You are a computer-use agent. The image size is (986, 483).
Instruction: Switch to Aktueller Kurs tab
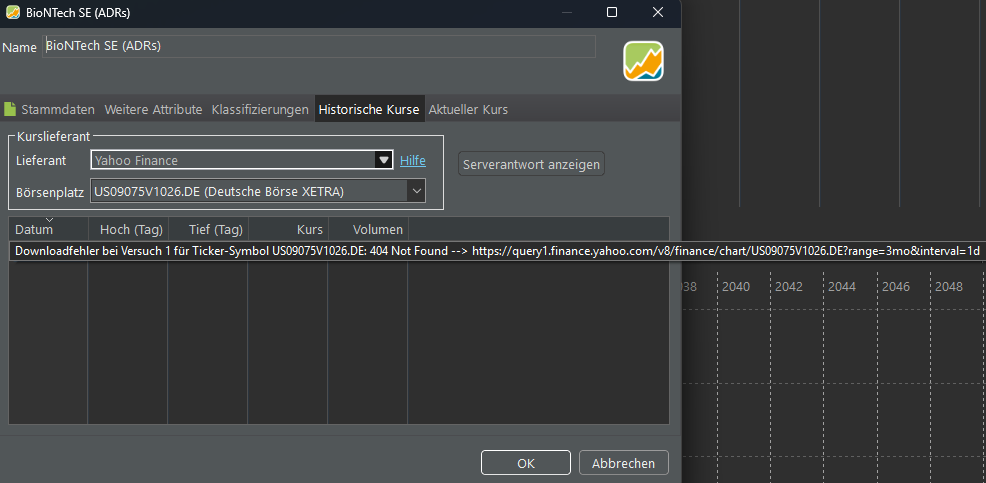click(x=468, y=109)
